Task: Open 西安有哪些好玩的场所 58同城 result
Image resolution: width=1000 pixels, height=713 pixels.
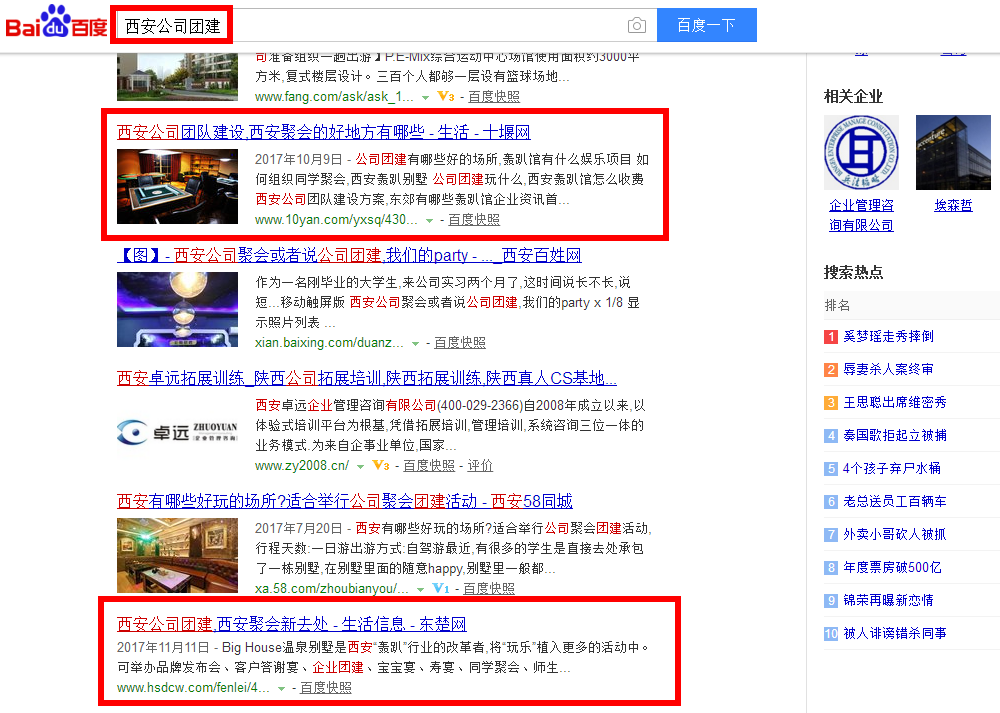Action: tap(344, 501)
